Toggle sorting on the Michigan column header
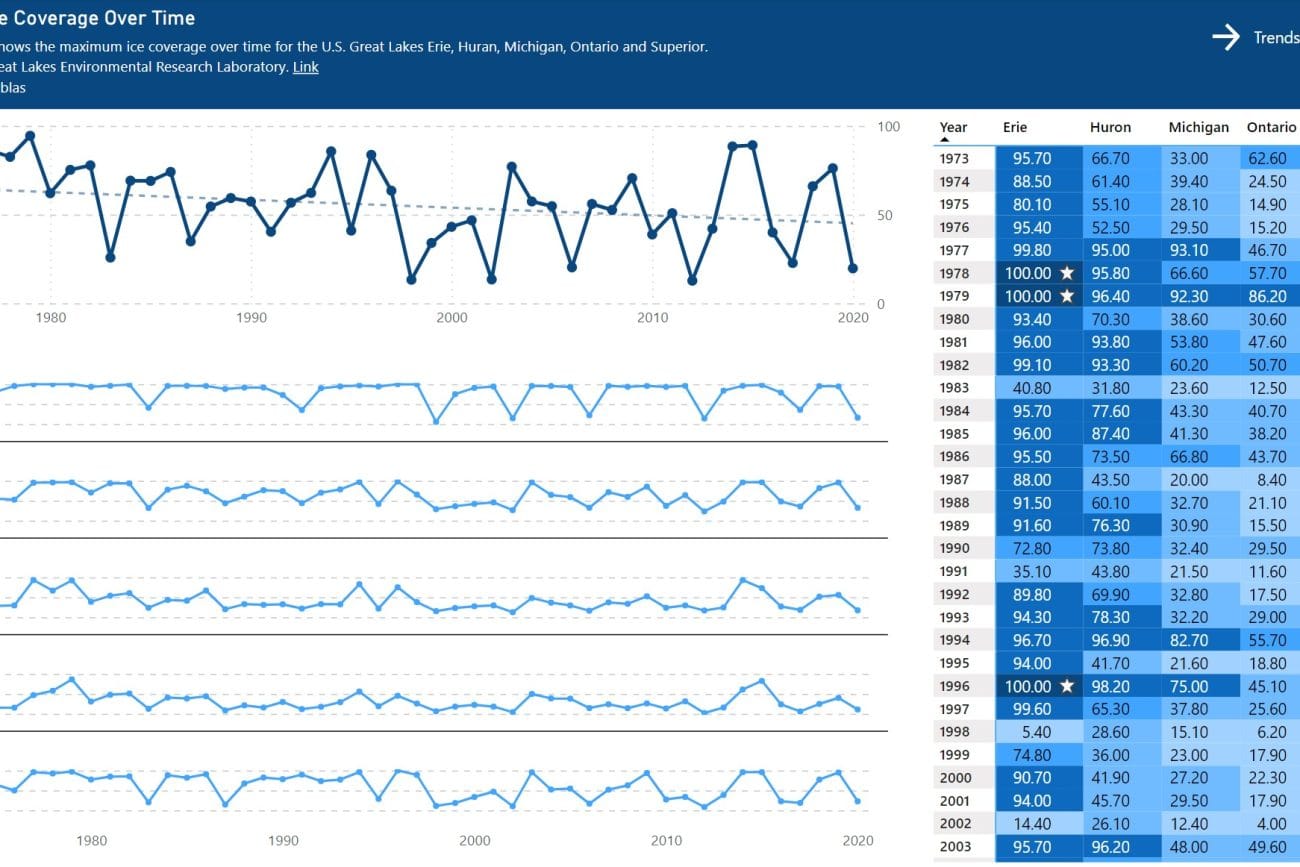Screen dimensions: 1300x867 [1198, 127]
